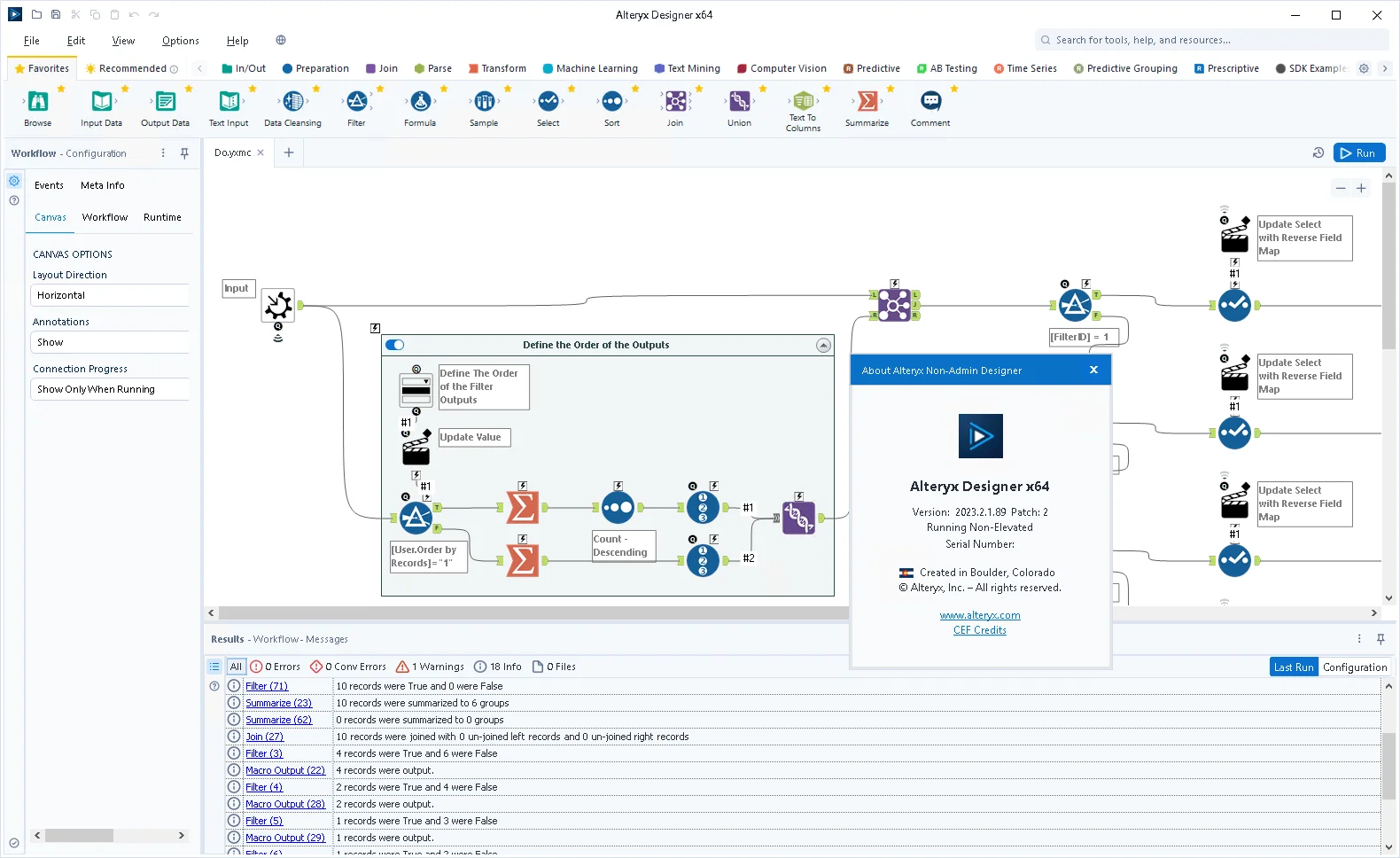Open the Runtime configuration tab
Screen dimensions: 1400x858
pos(162,217)
